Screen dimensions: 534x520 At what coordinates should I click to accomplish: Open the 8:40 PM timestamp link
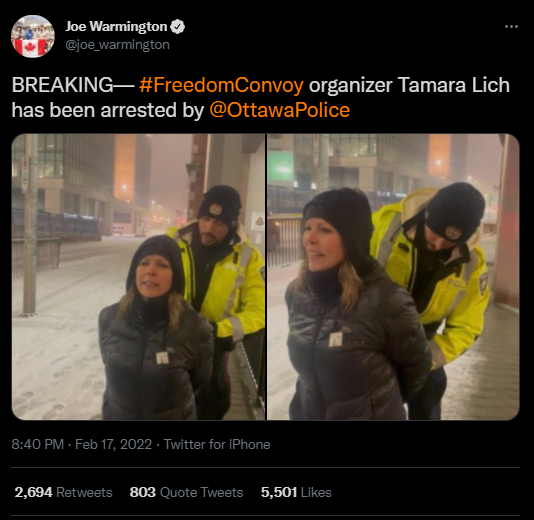(38, 444)
